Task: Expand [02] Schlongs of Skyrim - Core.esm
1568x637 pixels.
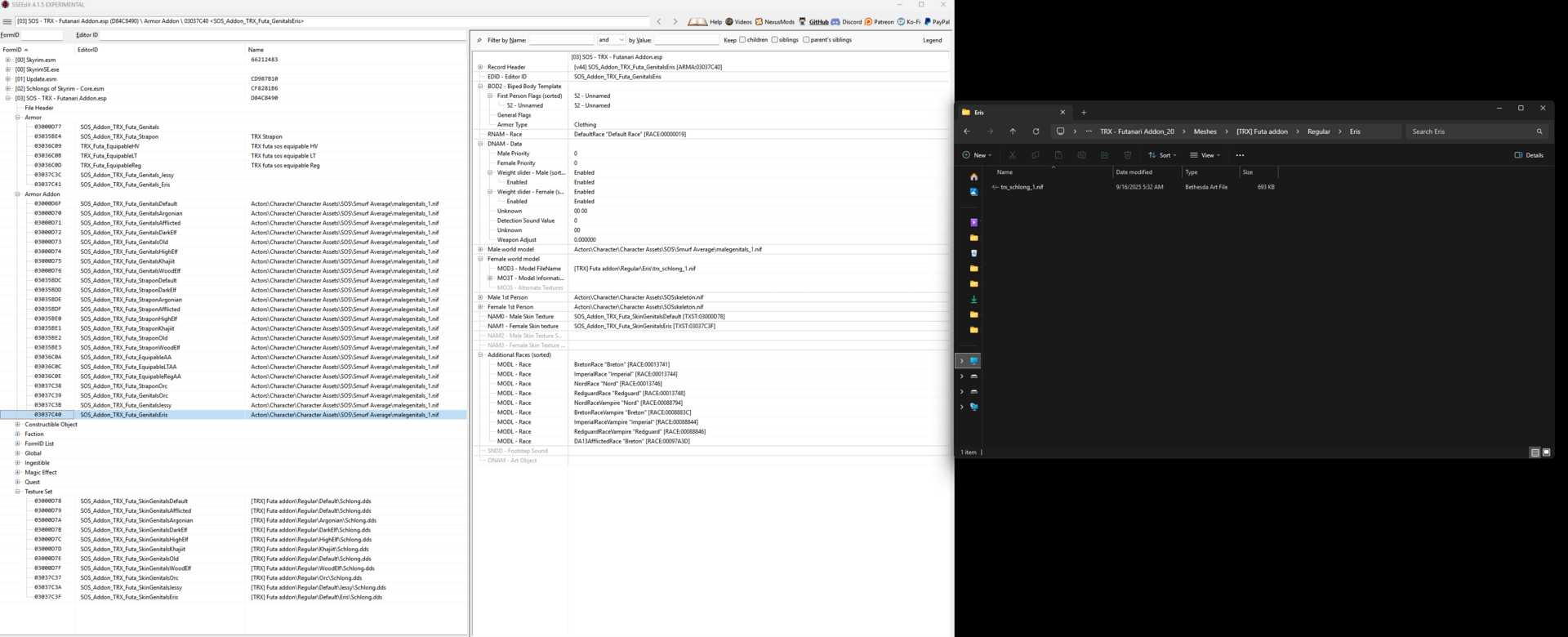Action: click(8, 88)
